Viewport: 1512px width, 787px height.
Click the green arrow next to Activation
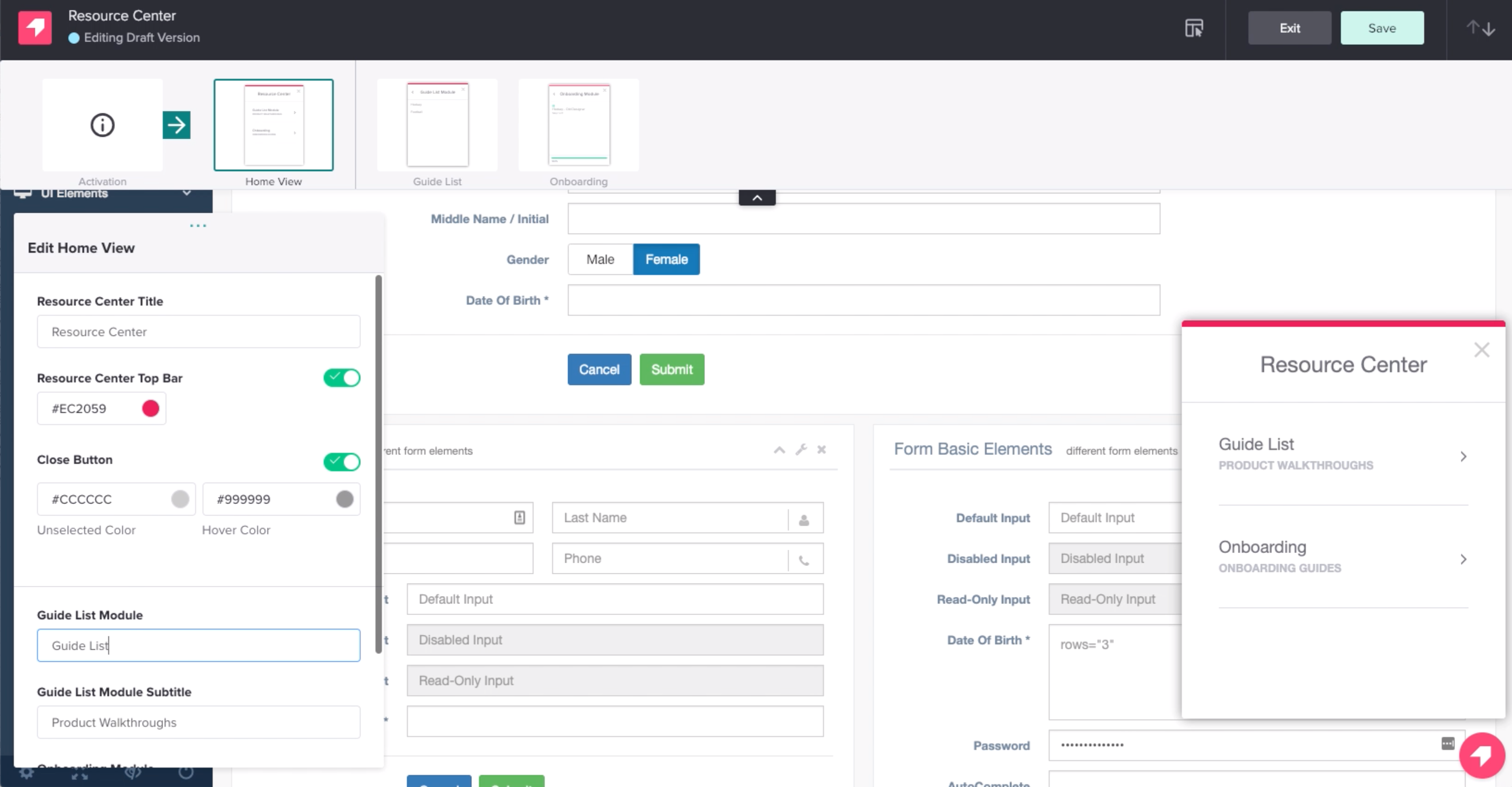176,125
